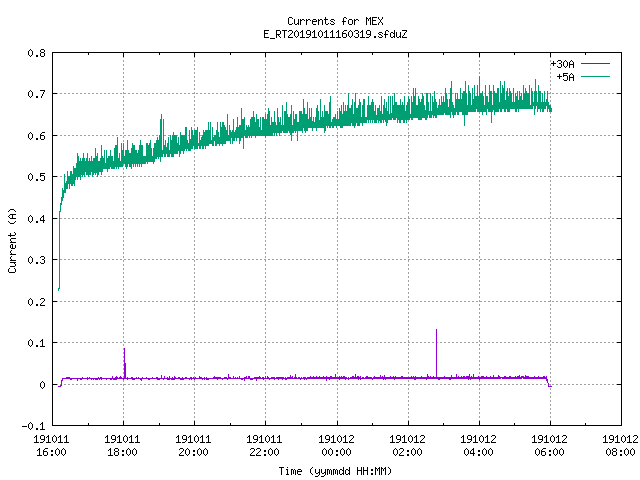640x480 pixels.
Task: Click the 191012 08:00 time tick label
Action: (x=620, y=445)
